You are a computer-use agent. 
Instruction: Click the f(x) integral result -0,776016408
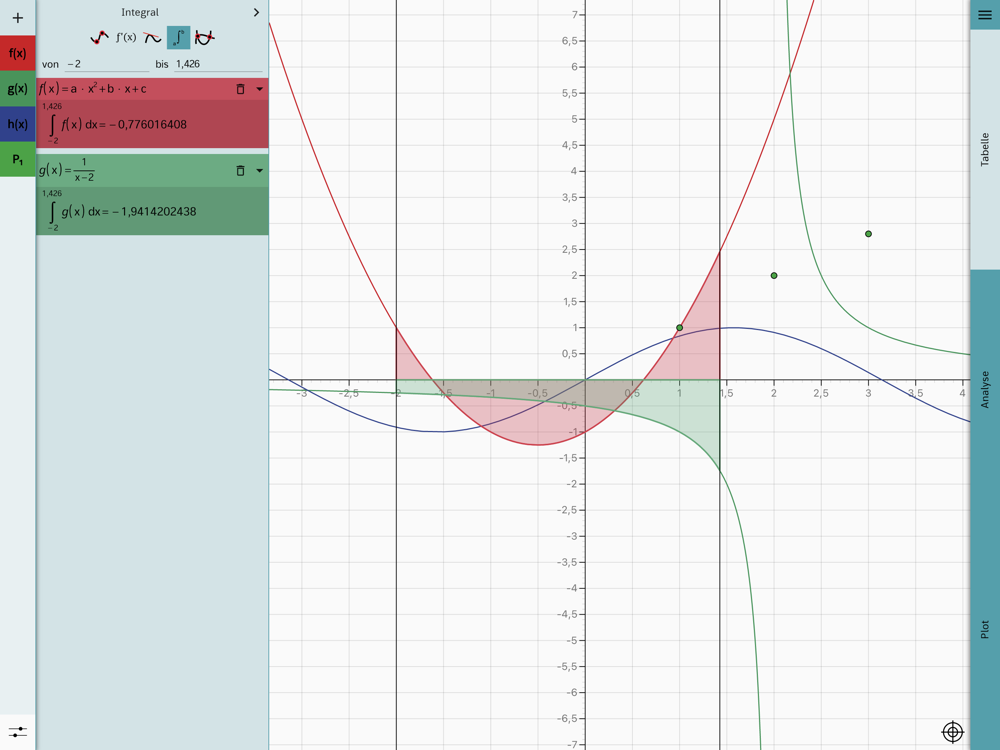[148, 124]
